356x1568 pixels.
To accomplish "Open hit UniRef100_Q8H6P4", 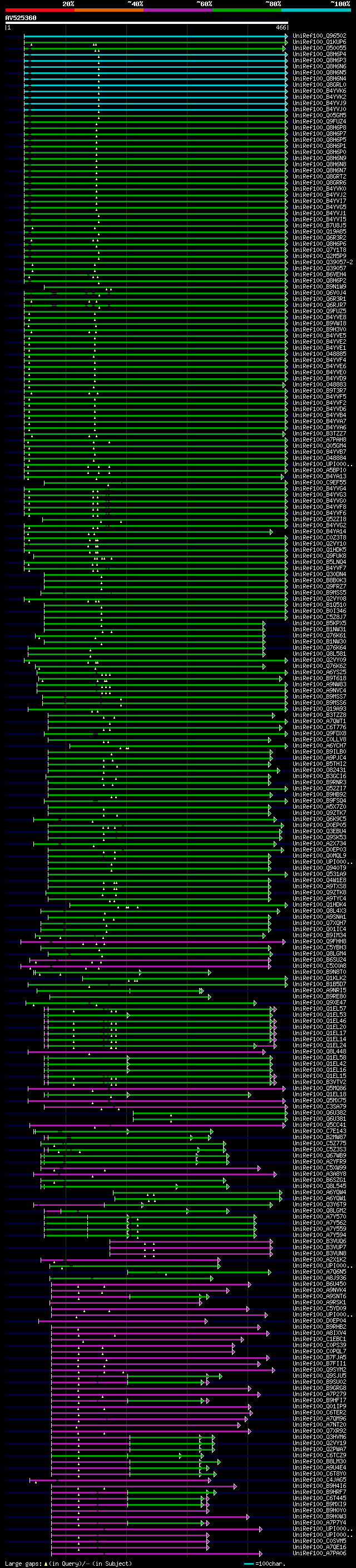I will click(x=319, y=54).
